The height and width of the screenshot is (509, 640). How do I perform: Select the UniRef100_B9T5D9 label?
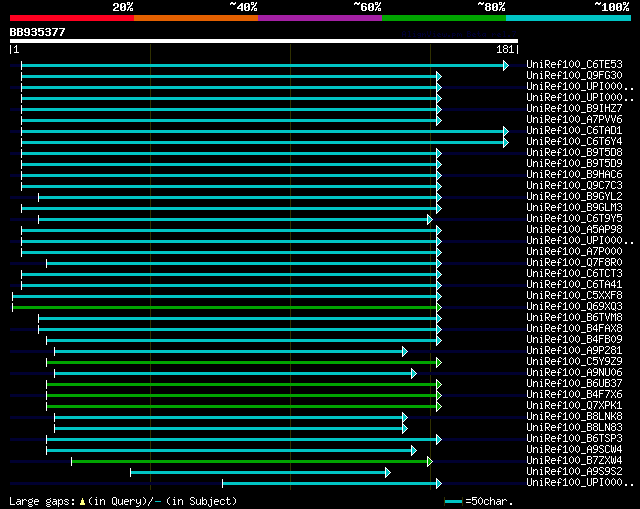[x=574, y=164]
